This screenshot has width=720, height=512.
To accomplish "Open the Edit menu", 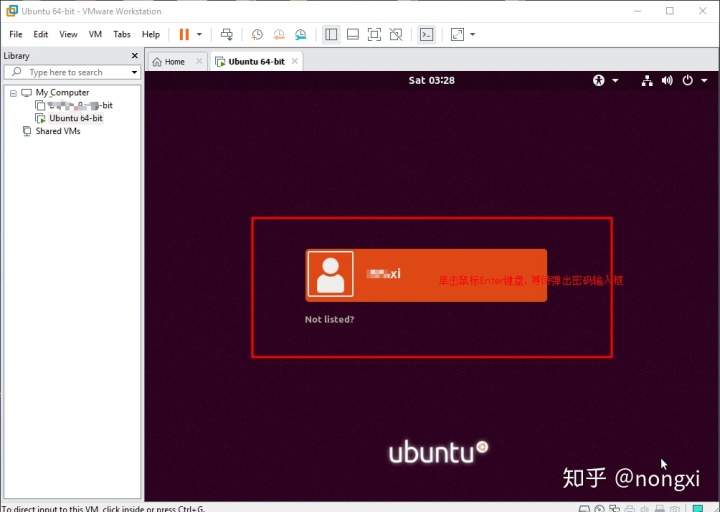I will pyautogui.click(x=40, y=34).
